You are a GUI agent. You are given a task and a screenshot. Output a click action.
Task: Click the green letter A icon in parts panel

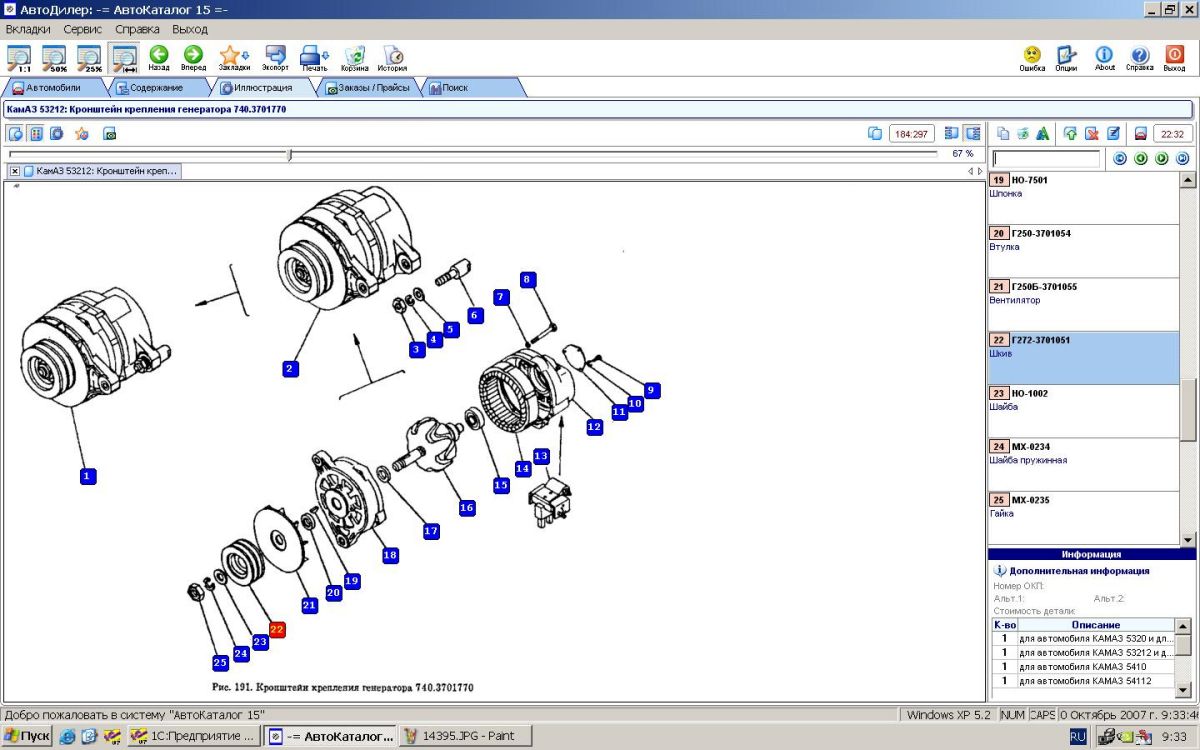point(1042,133)
